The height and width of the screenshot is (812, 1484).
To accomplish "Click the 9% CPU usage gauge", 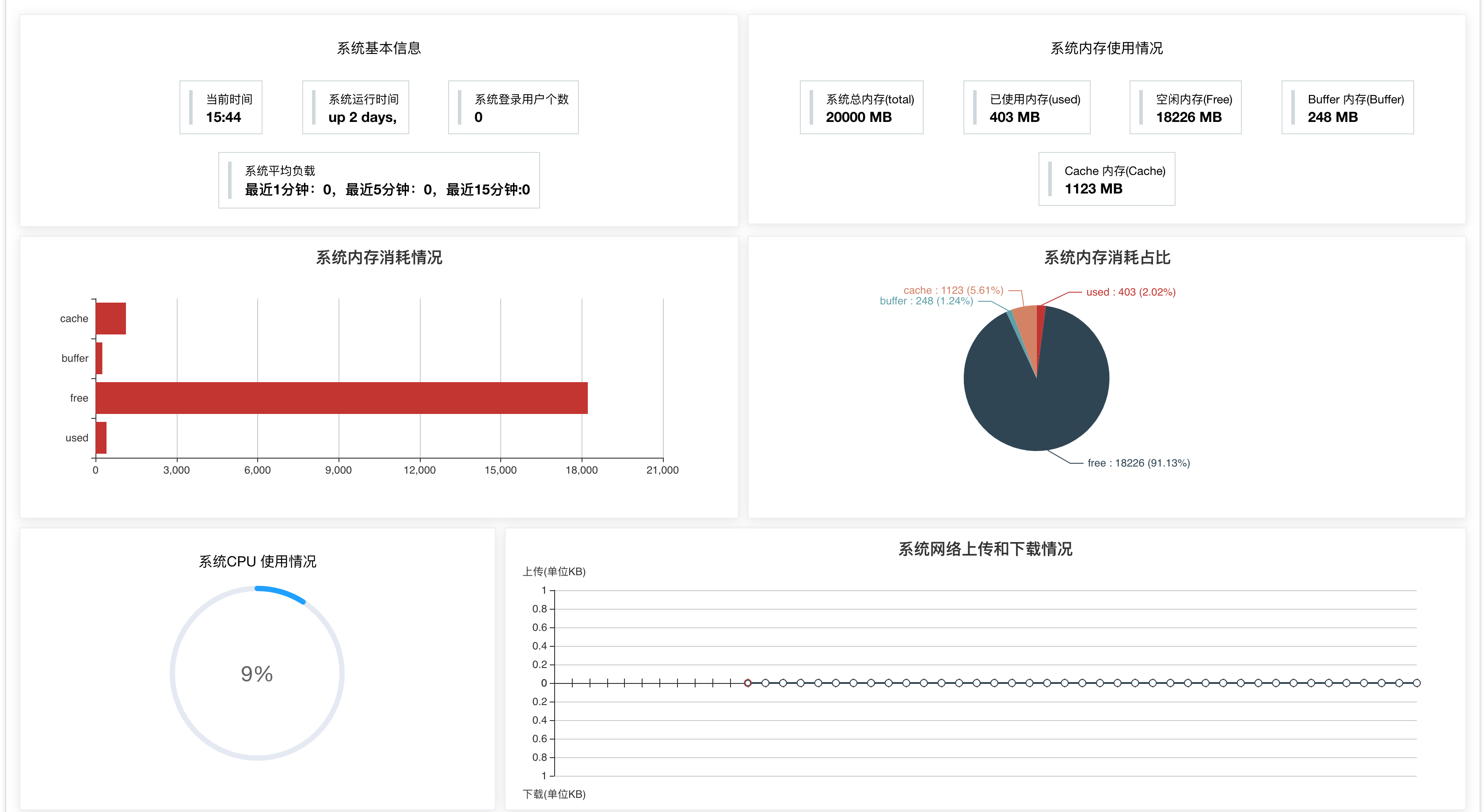I will pyautogui.click(x=257, y=673).
